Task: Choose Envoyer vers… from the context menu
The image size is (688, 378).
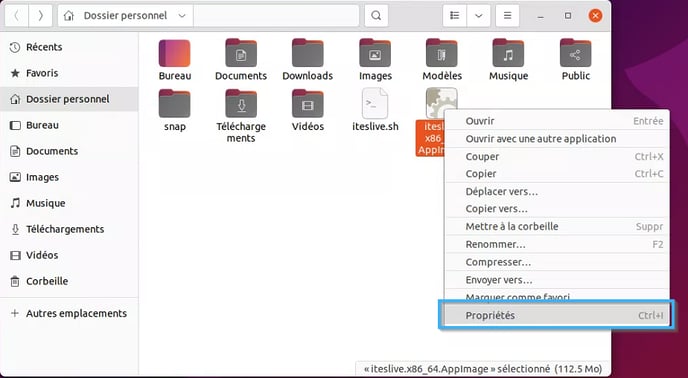Action: (557, 280)
